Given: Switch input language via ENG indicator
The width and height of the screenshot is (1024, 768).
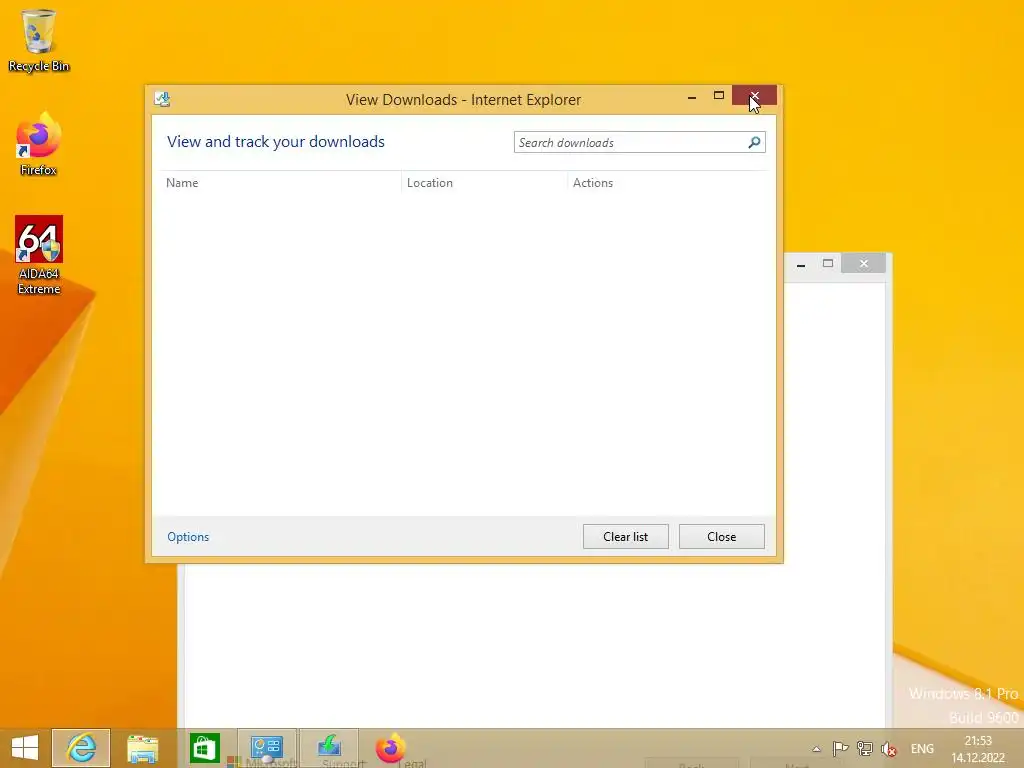Looking at the screenshot, I should click(x=922, y=748).
